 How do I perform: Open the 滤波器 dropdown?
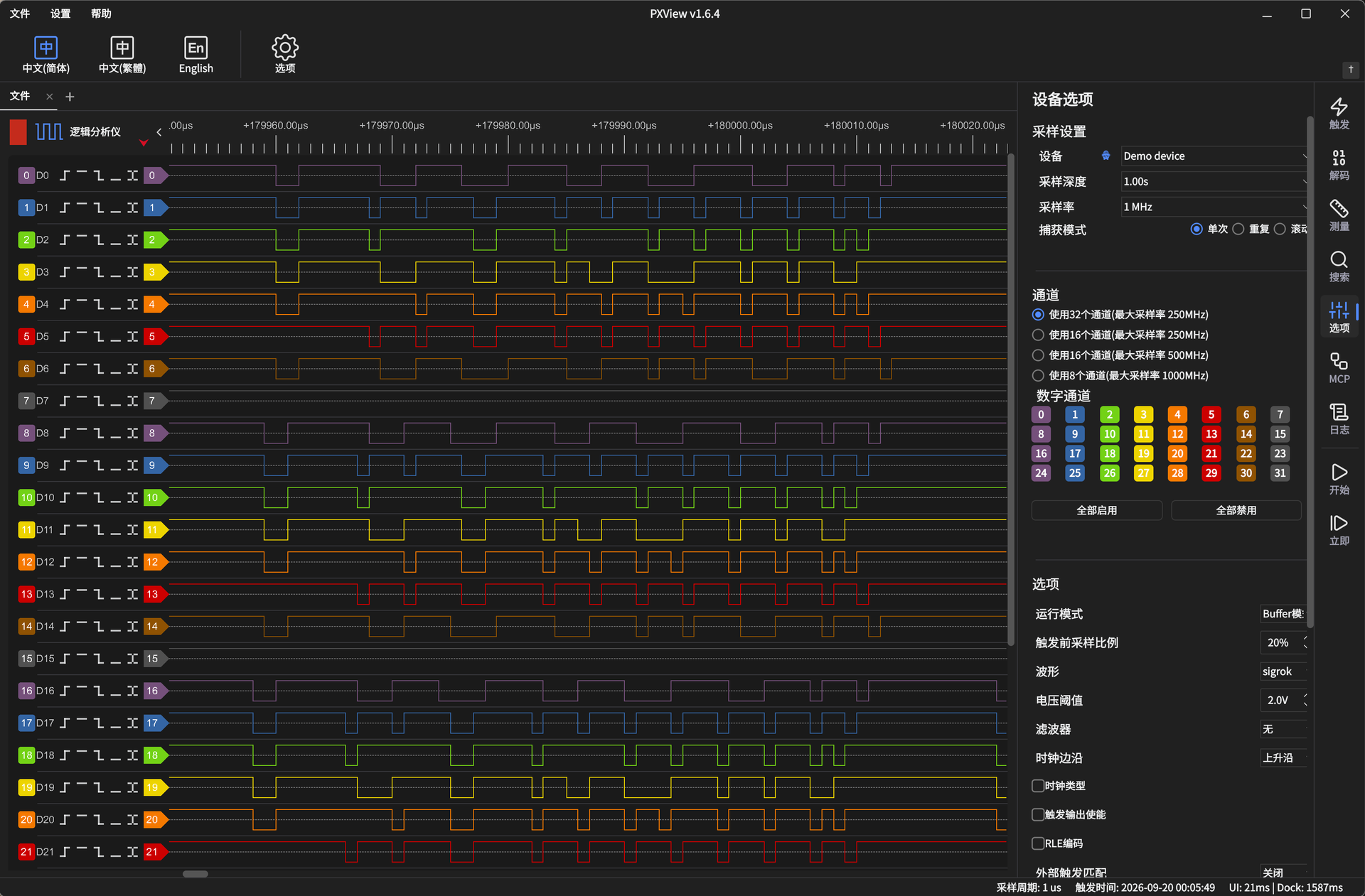point(1283,729)
